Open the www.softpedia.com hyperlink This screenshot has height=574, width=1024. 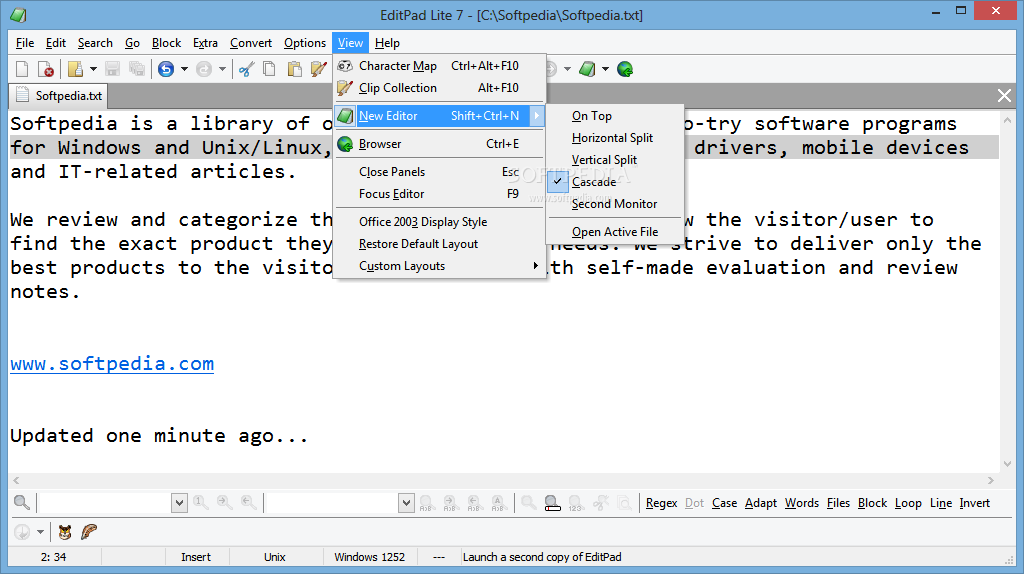(x=112, y=364)
